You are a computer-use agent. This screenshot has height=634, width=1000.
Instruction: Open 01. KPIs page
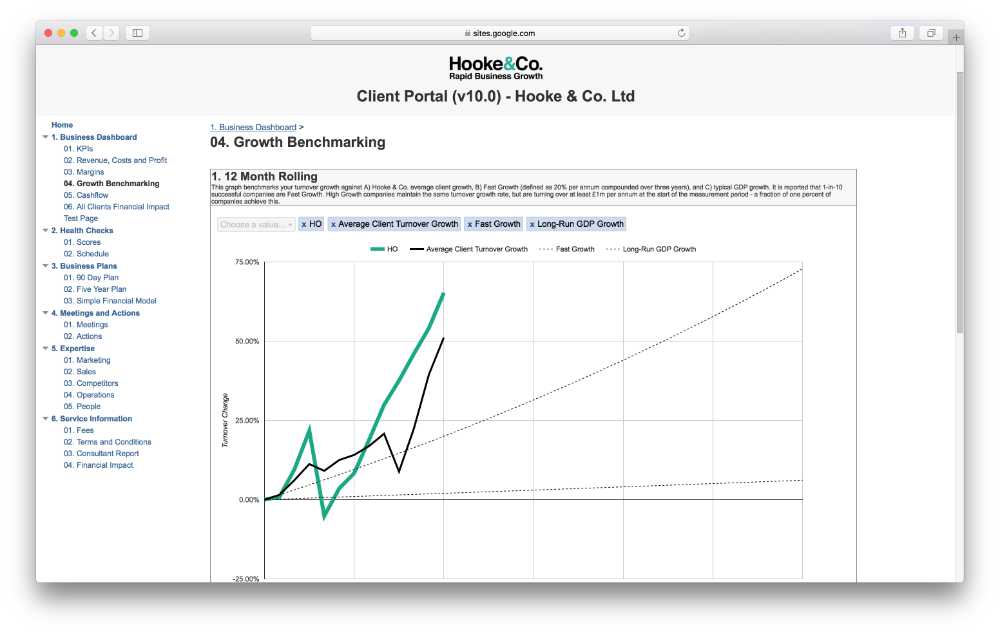coord(78,149)
